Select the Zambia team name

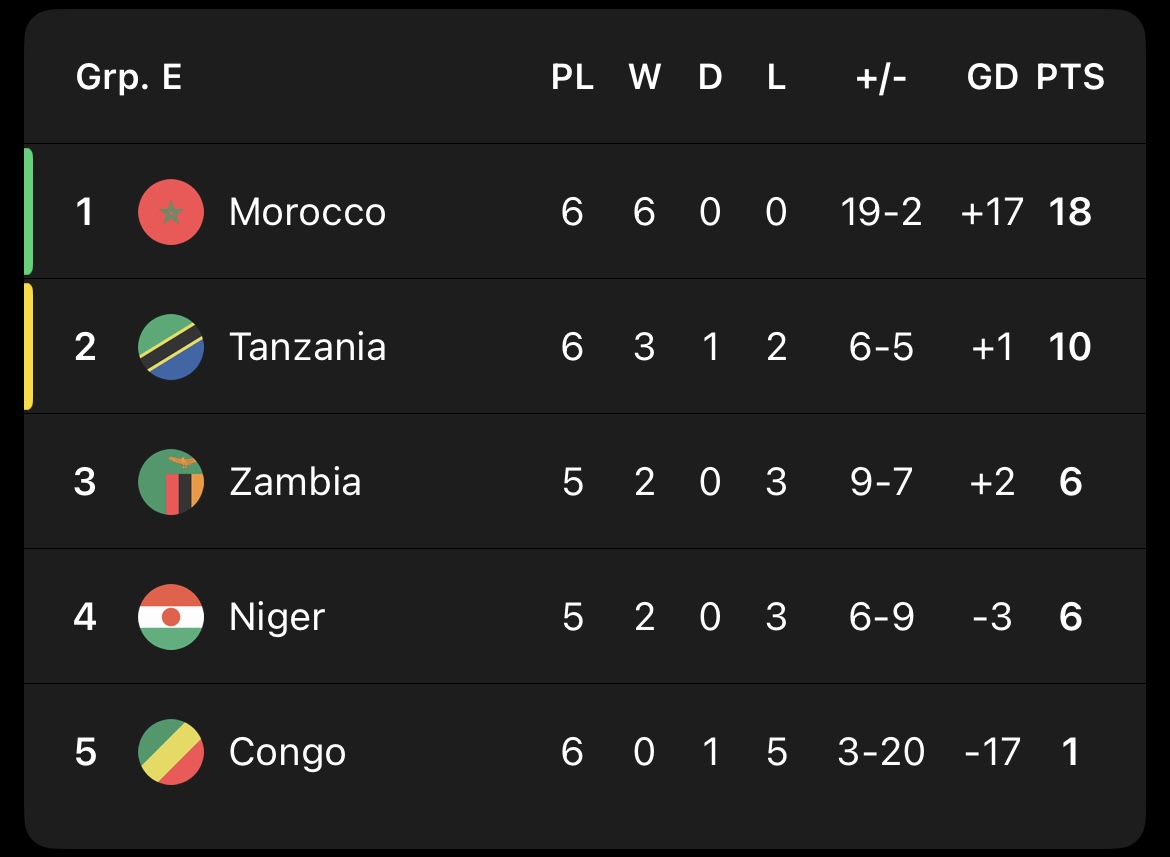point(295,482)
